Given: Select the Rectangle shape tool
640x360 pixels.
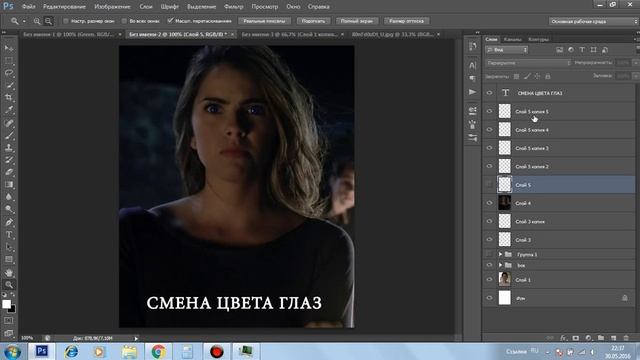Looking at the screenshot, I should [9, 260].
